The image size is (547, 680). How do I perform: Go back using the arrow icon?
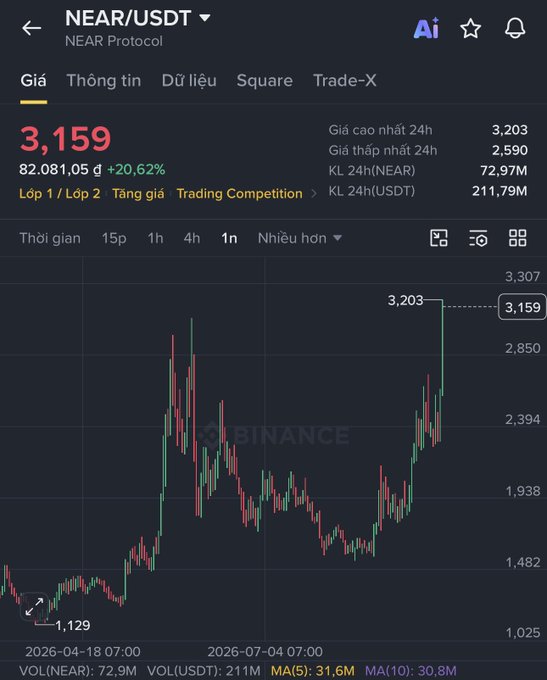pos(31,28)
